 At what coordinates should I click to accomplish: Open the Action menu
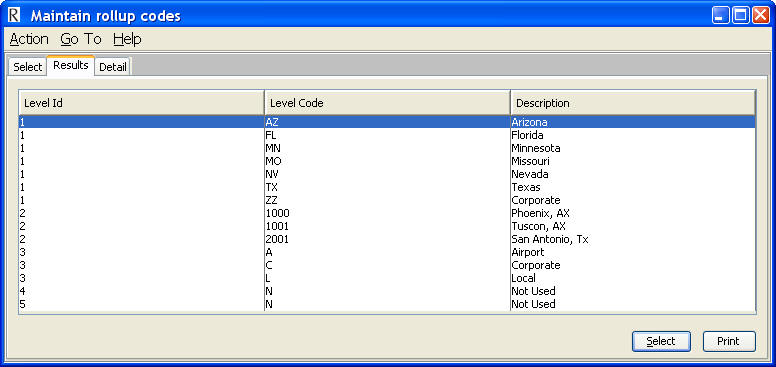[29, 39]
